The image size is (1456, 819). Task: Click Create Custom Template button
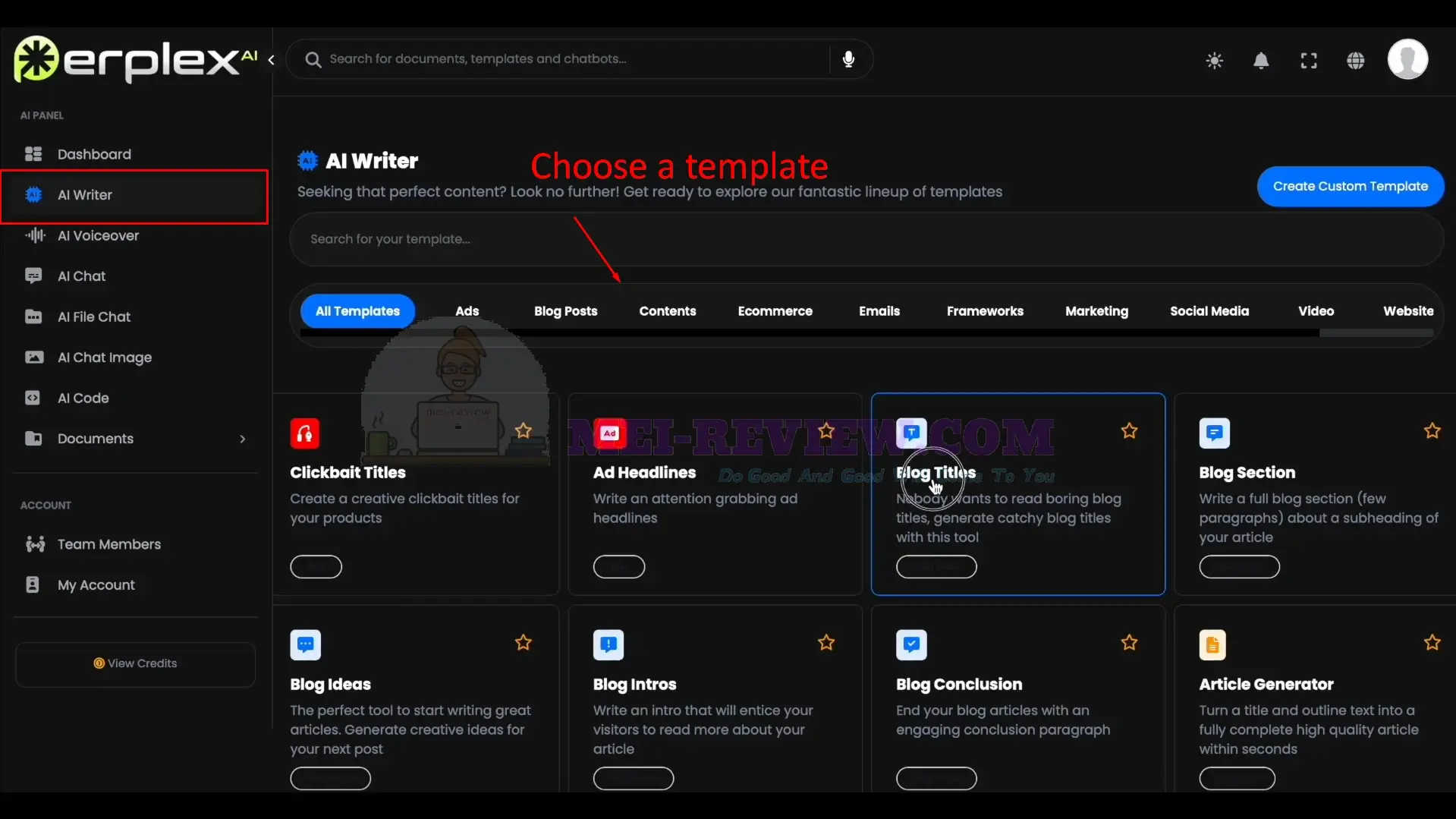[x=1350, y=186]
